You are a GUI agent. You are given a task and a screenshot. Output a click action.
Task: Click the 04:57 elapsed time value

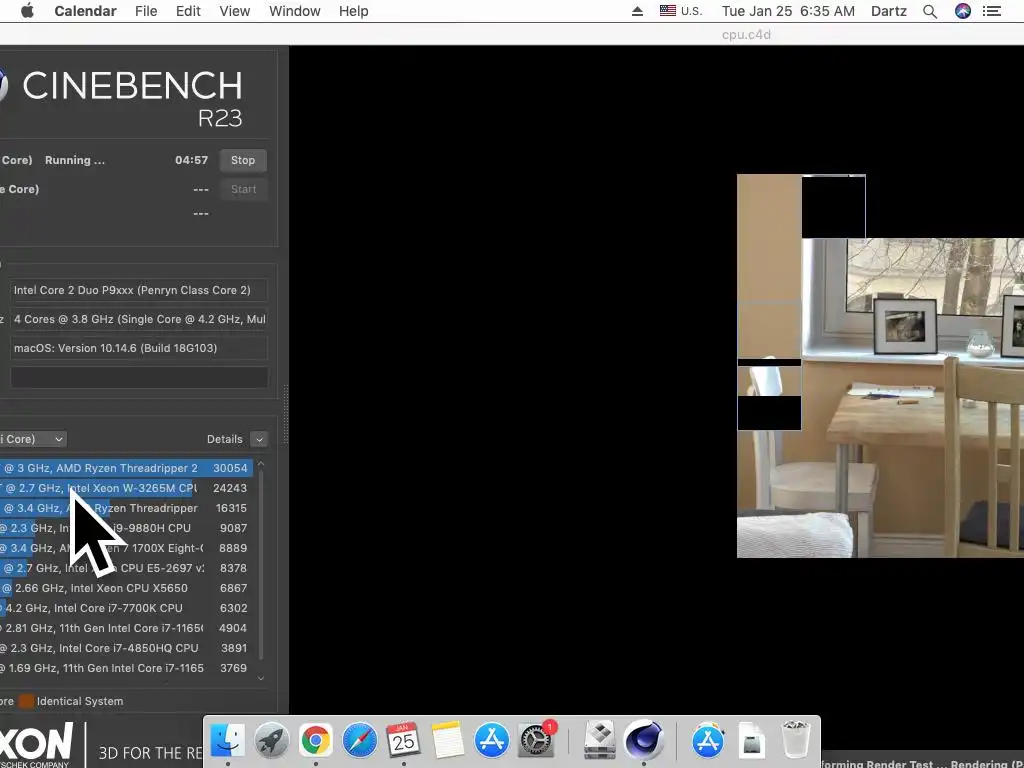pyautogui.click(x=191, y=160)
